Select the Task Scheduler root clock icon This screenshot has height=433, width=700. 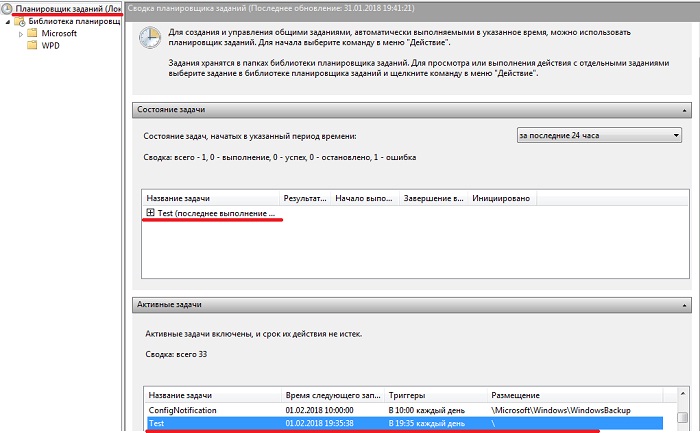pos(7,8)
